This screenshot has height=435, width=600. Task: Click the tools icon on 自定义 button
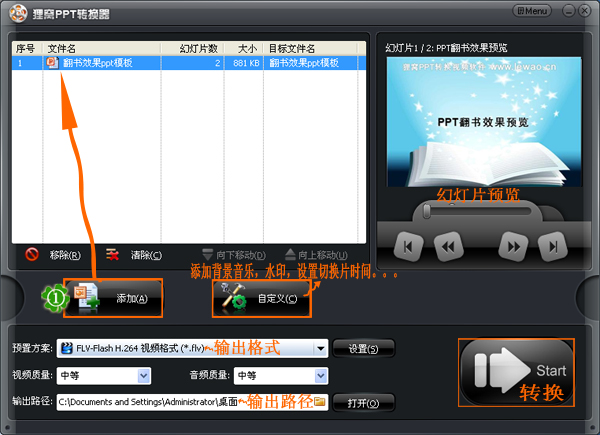233,297
